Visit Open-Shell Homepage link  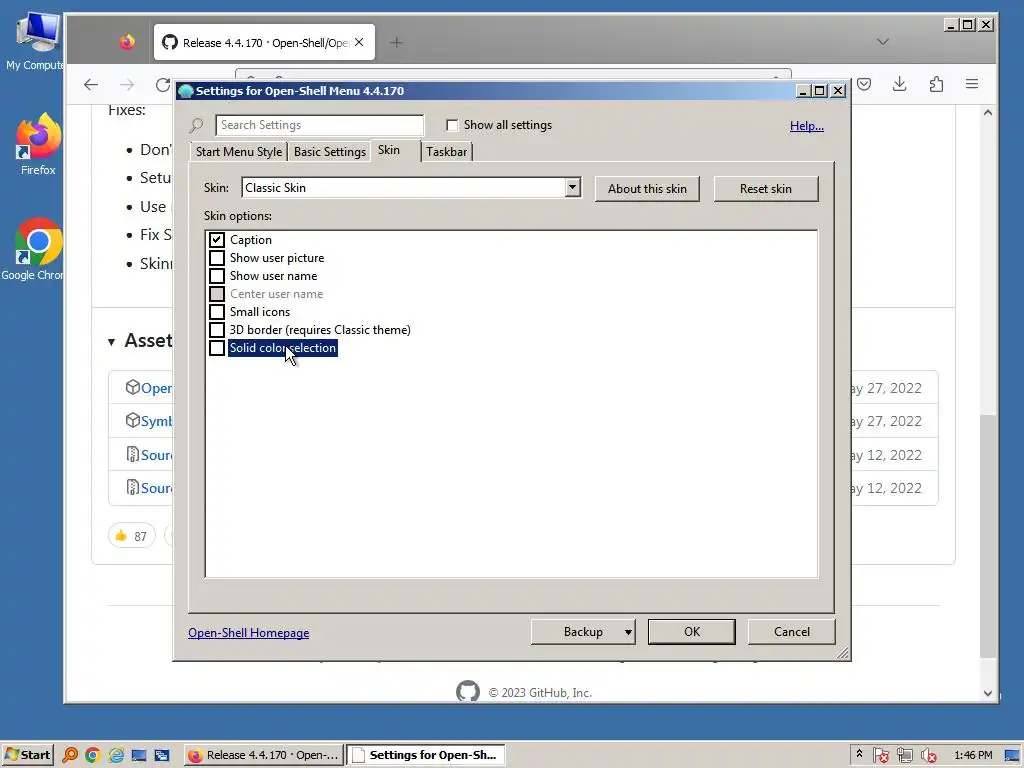pos(249,633)
